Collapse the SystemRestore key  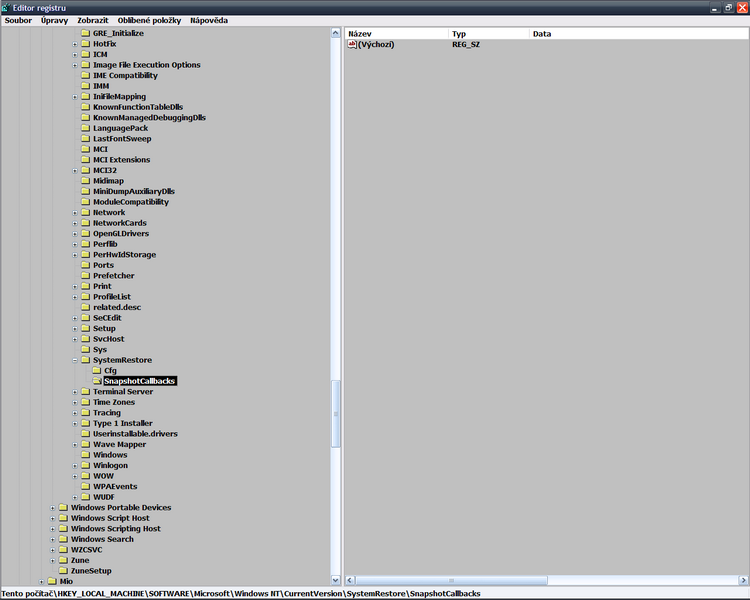pyautogui.click(x=75, y=360)
